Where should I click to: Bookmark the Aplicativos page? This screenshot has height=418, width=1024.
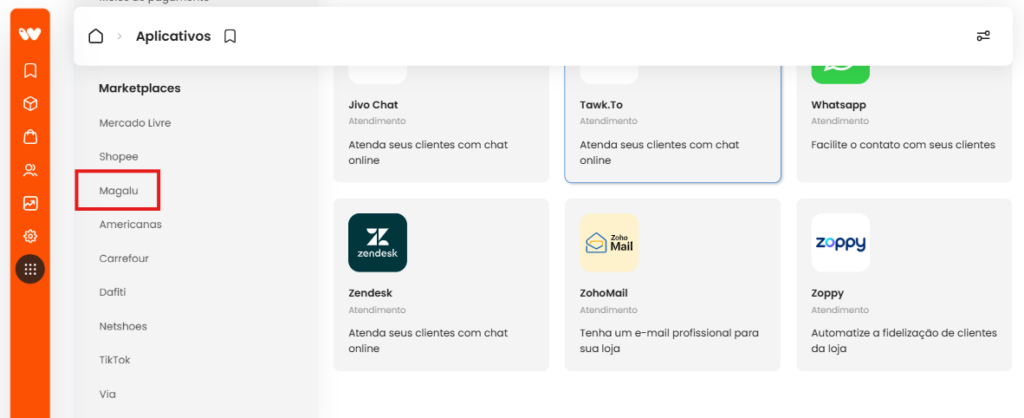pyautogui.click(x=230, y=37)
